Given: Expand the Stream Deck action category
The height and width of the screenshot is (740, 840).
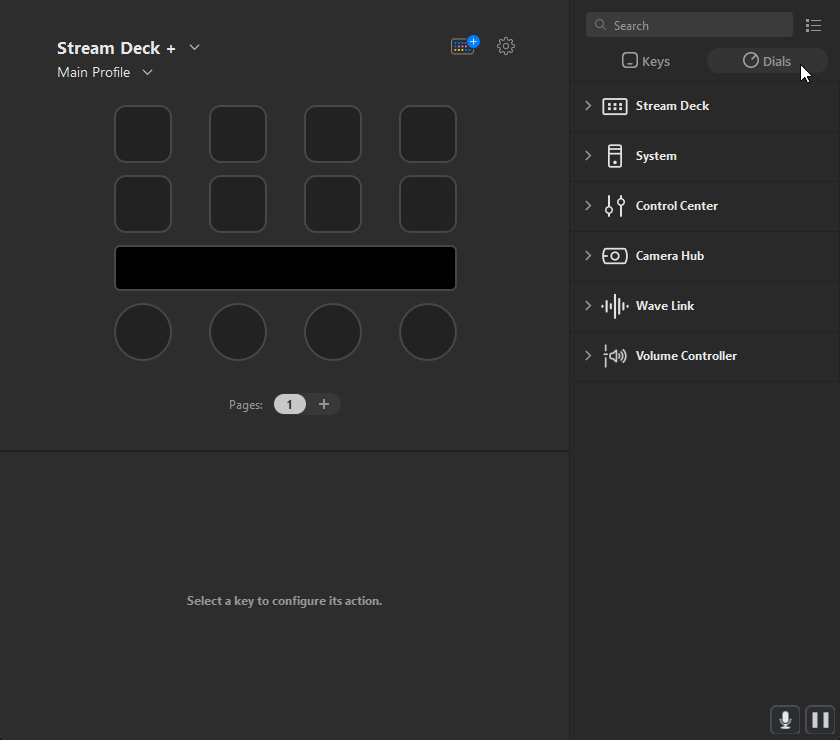Looking at the screenshot, I should pyautogui.click(x=588, y=106).
